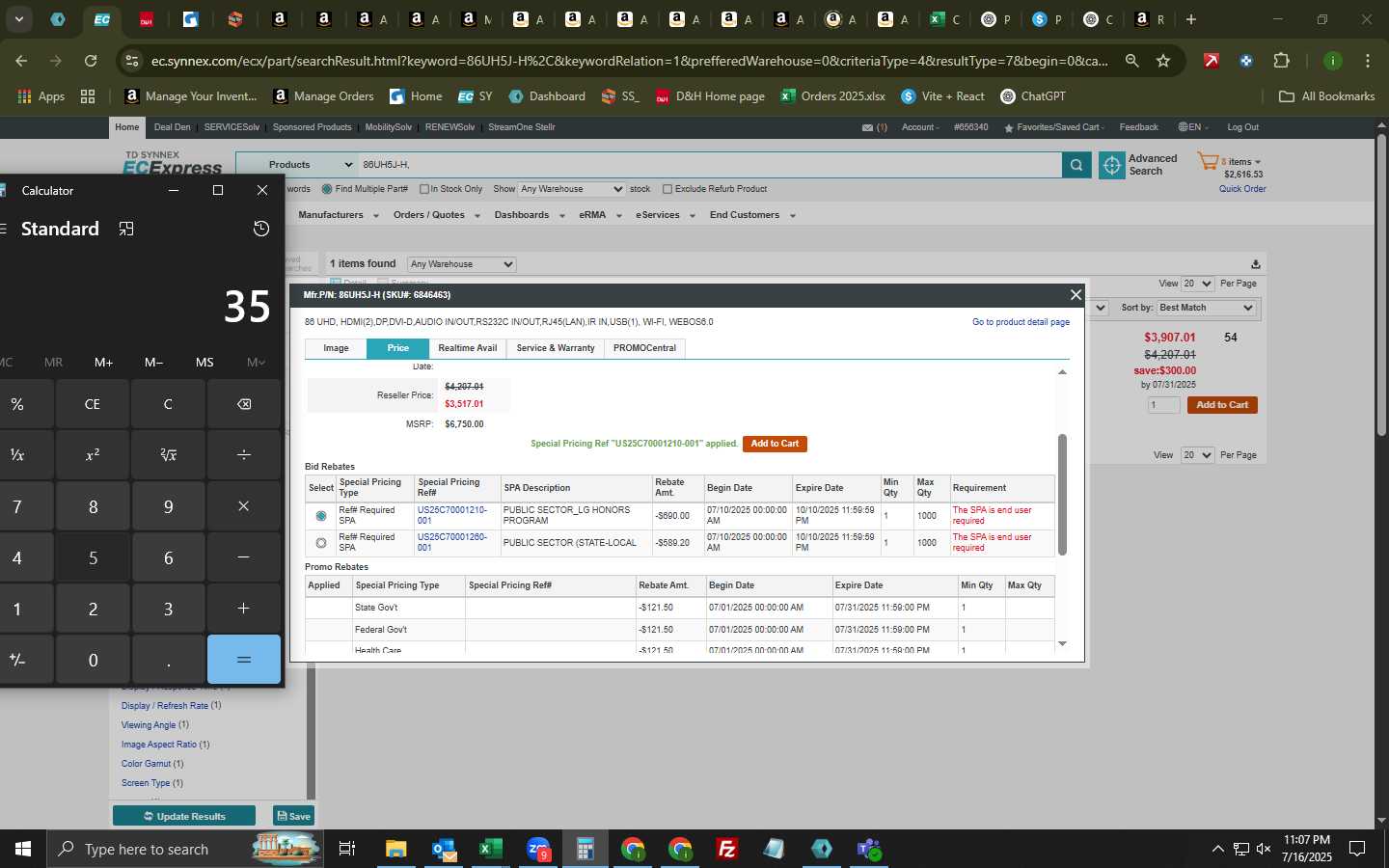Click the quantity input field

point(1163,405)
